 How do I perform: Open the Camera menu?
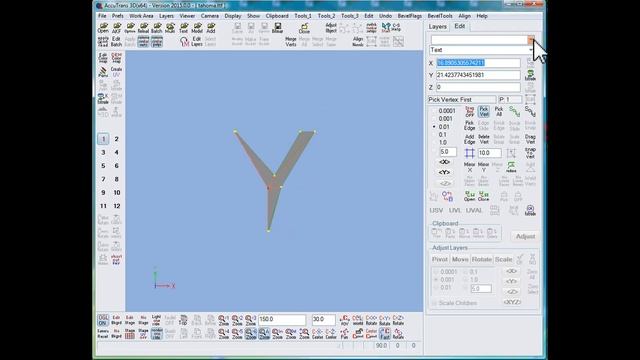pyautogui.click(x=209, y=16)
